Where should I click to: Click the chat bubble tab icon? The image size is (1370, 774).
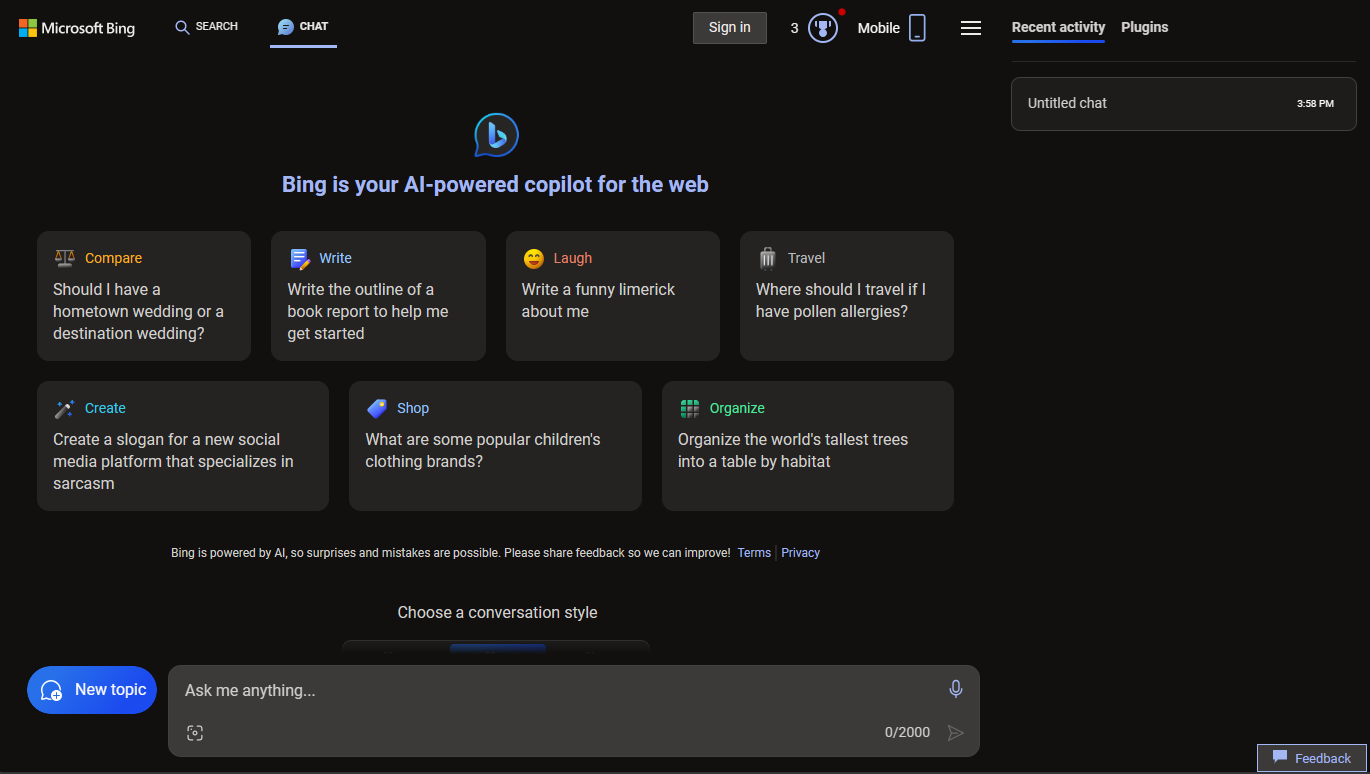click(x=286, y=27)
